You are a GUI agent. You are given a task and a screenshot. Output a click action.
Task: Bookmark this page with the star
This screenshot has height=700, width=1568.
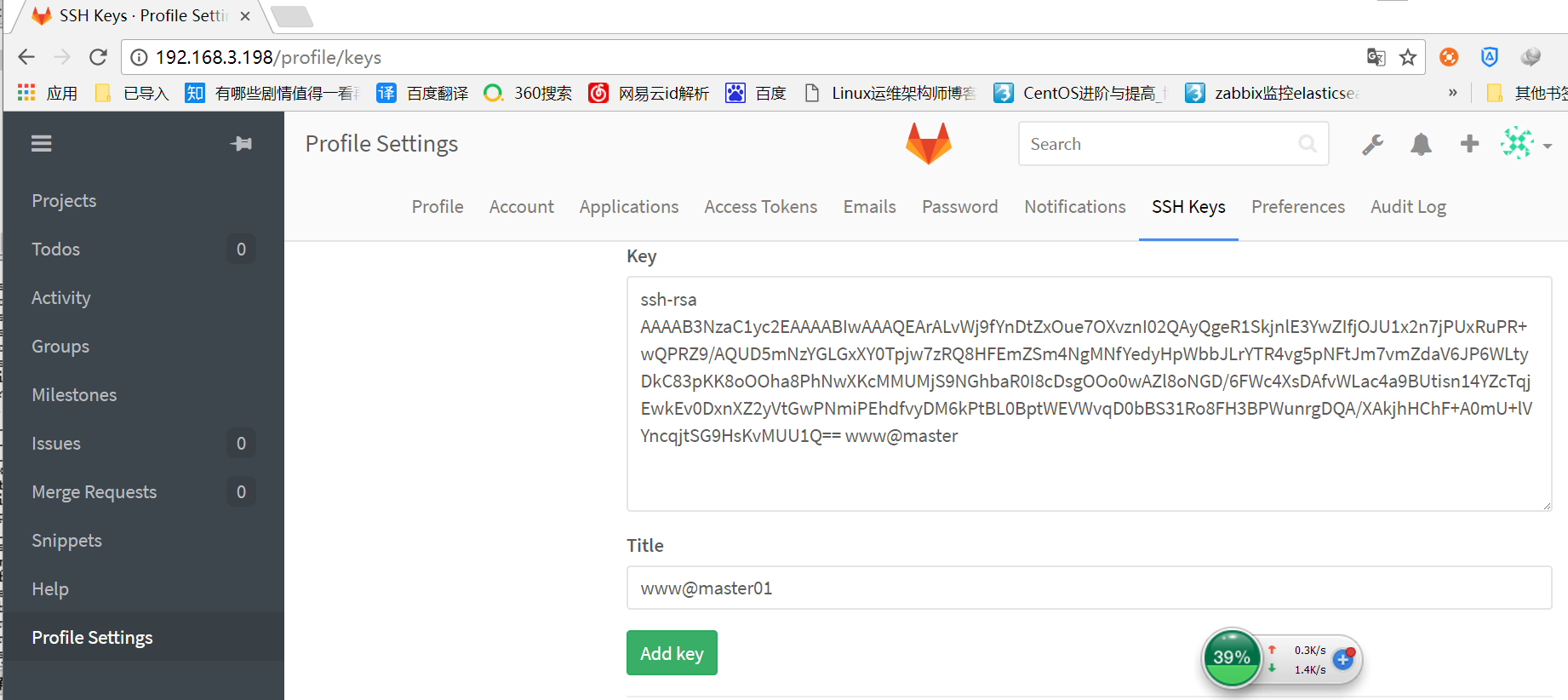[1408, 57]
